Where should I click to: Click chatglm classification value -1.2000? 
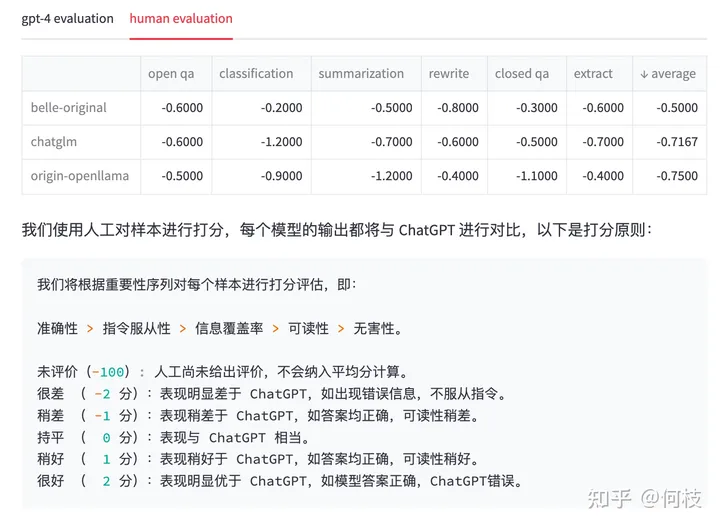(x=281, y=142)
